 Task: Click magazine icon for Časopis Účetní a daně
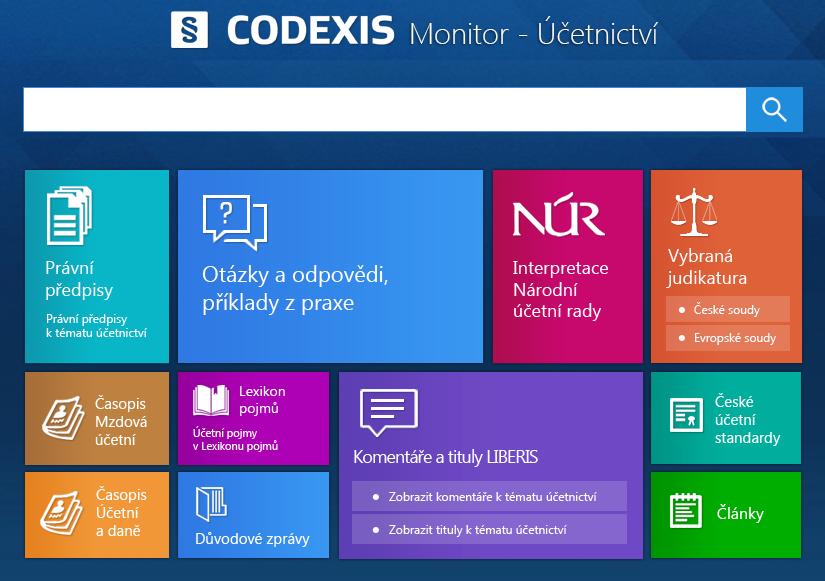62,513
